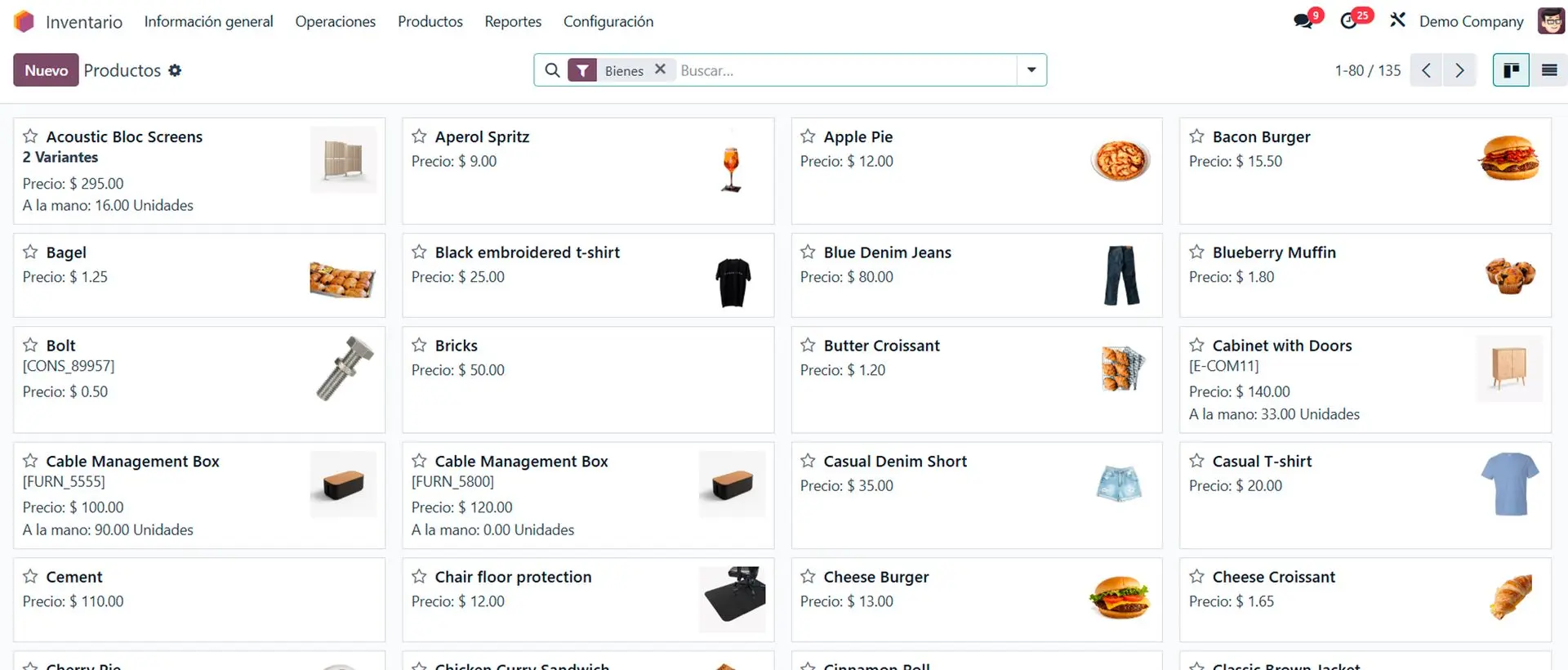Click the "[E-COM11]" reference text
The width and height of the screenshot is (1568, 670).
click(1224, 366)
